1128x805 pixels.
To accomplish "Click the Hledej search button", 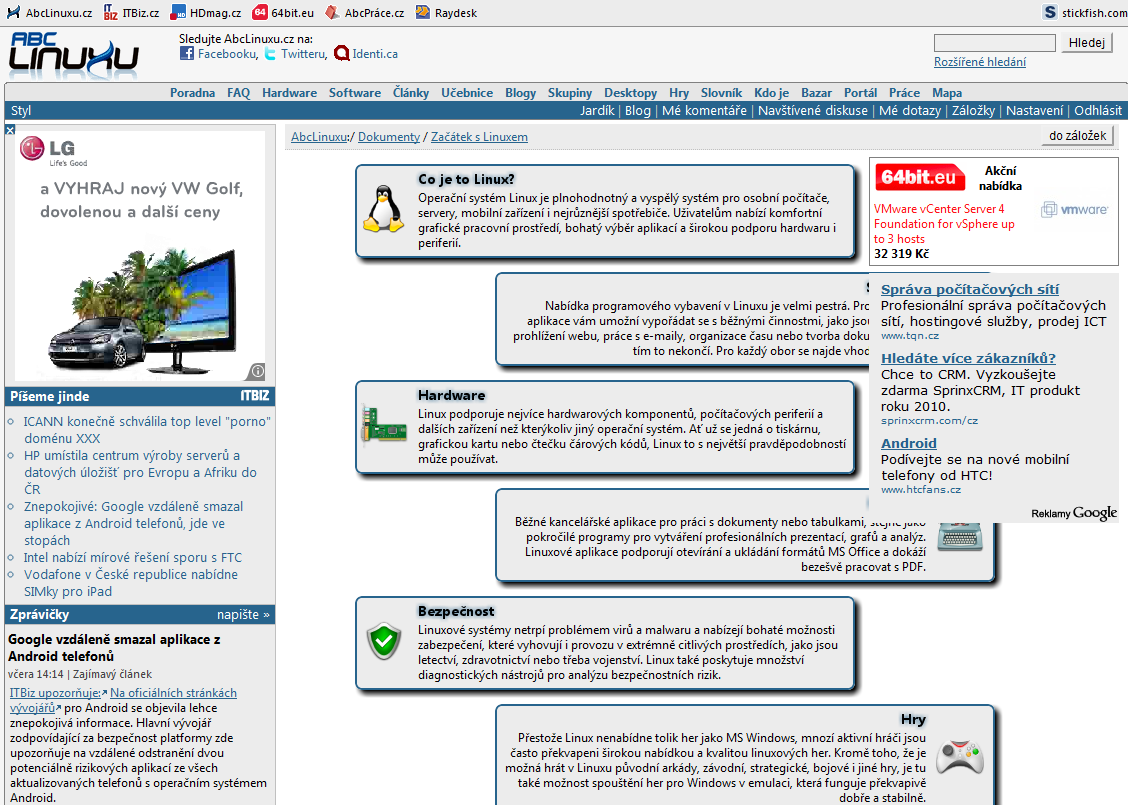I will [x=1086, y=42].
